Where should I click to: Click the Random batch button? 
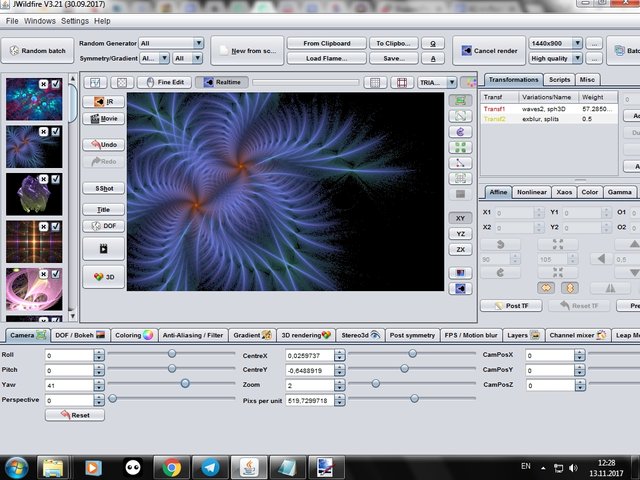point(36,51)
